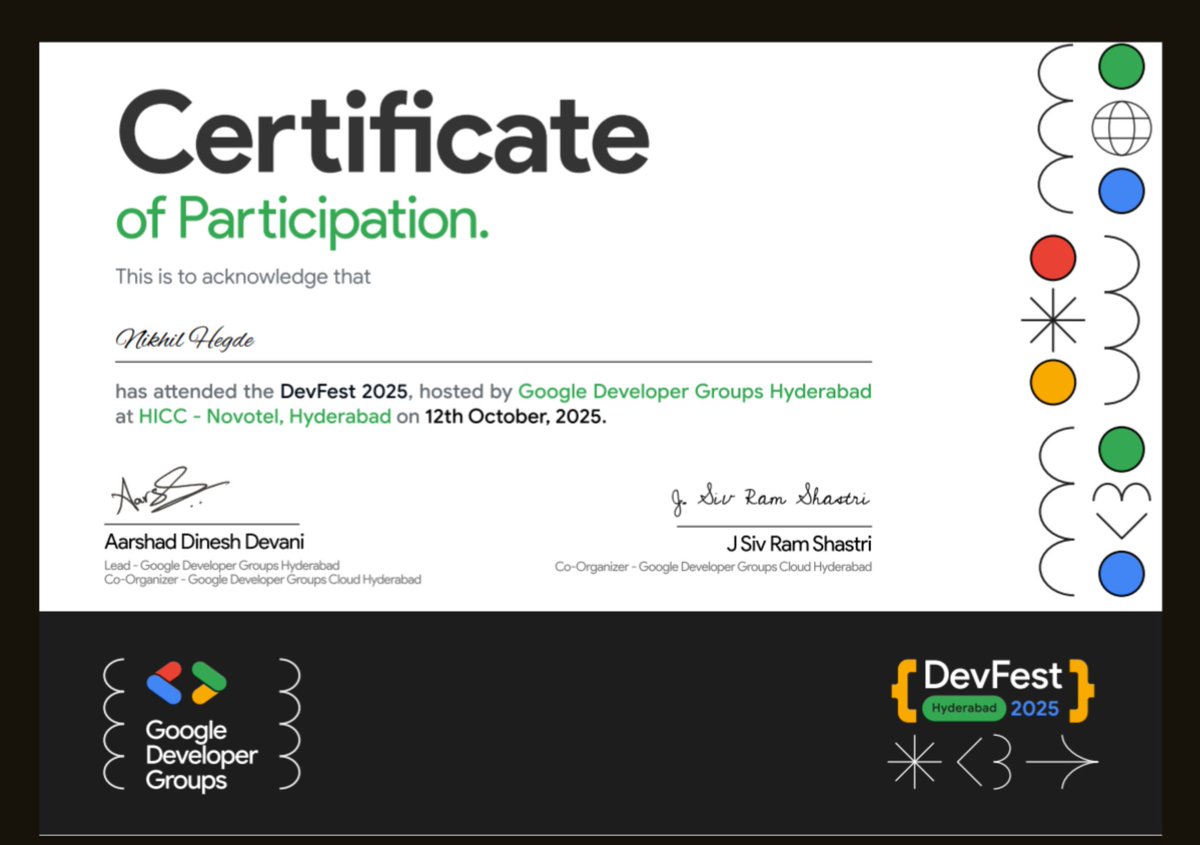Click the white asterisk icon in the footer
Viewport: 1200px width, 845px height.
pyautogui.click(x=915, y=763)
